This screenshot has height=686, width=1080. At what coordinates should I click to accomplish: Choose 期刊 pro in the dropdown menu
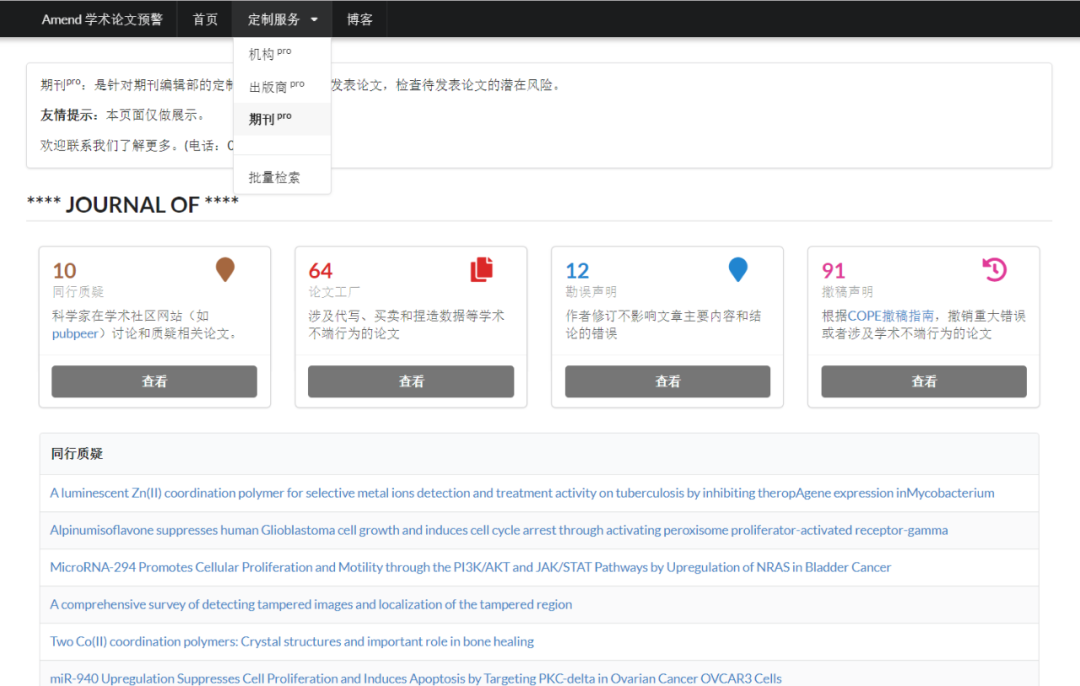pyautogui.click(x=270, y=119)
